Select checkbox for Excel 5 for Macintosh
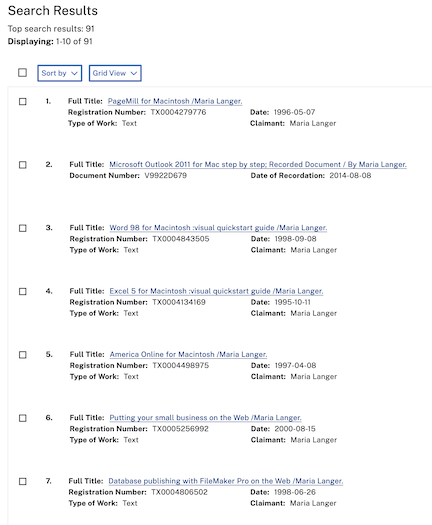432x525 pixels. tap(22, 291)
